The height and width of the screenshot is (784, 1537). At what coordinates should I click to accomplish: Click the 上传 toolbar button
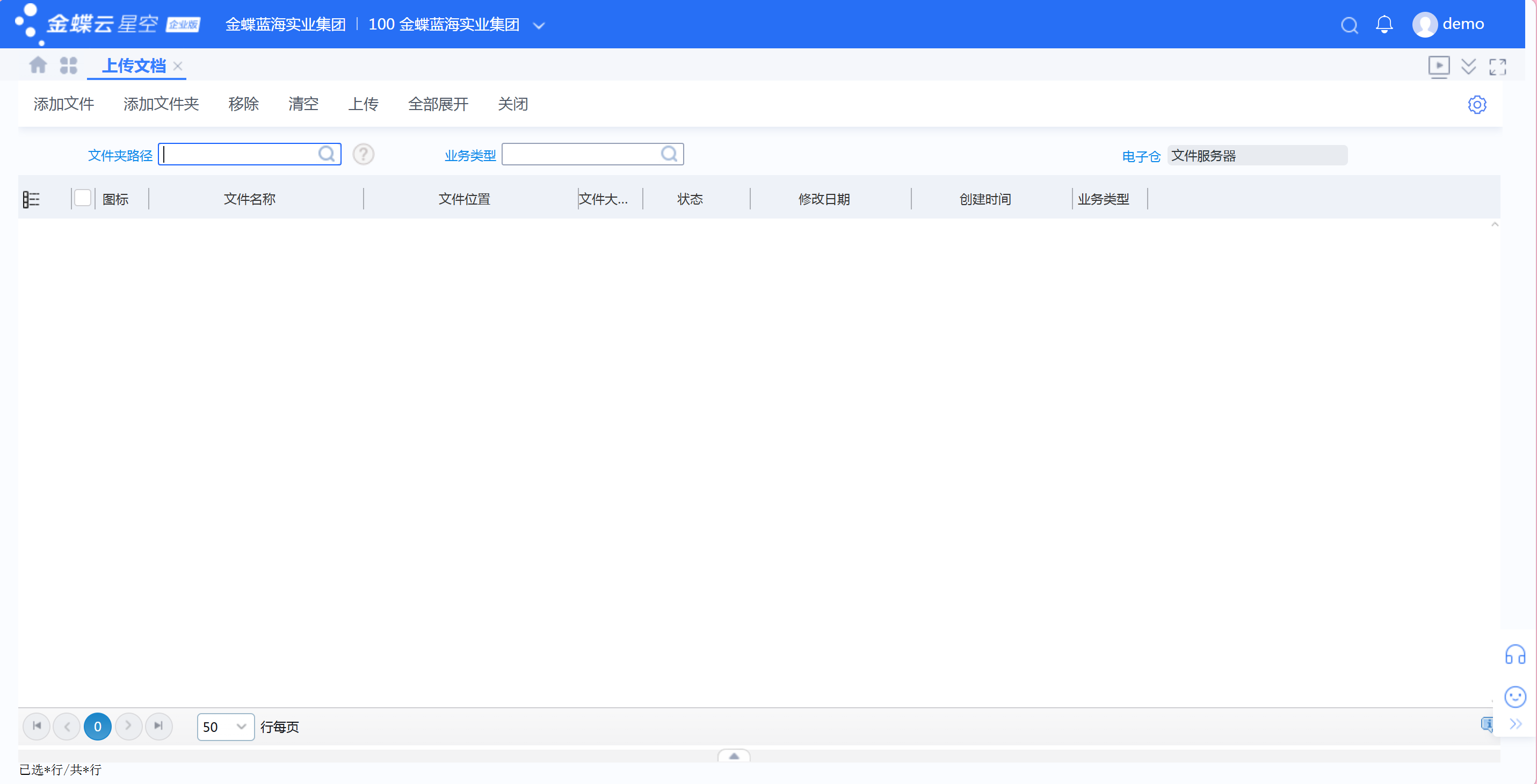(364, 104)
